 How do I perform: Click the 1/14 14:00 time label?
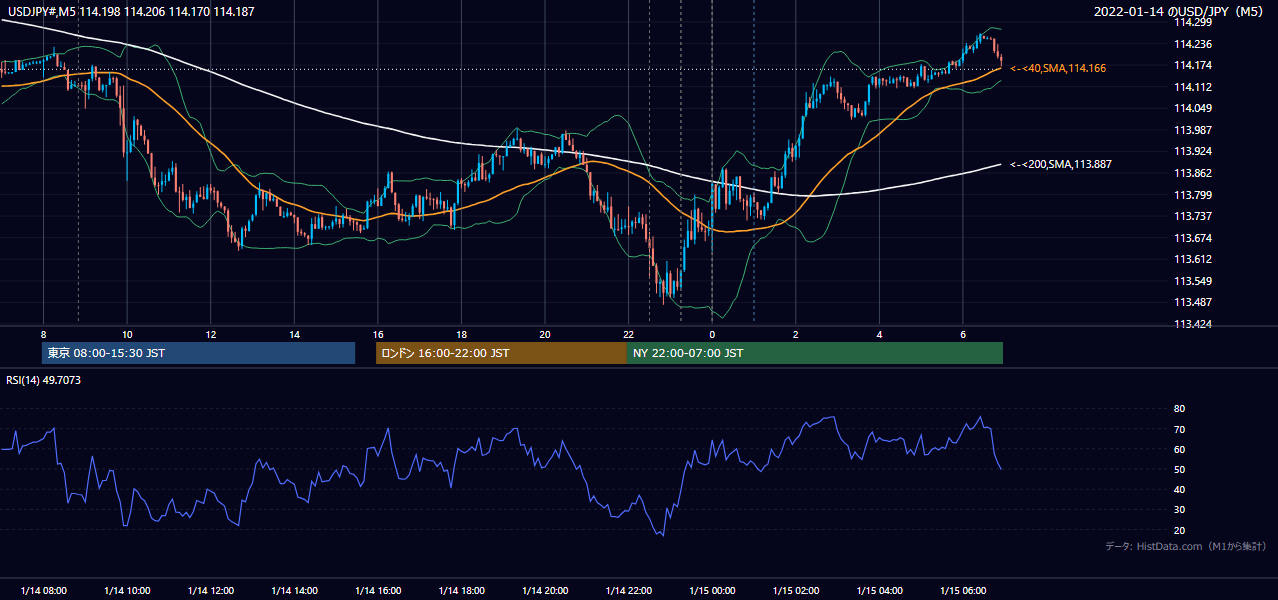(x=294, y=591)
